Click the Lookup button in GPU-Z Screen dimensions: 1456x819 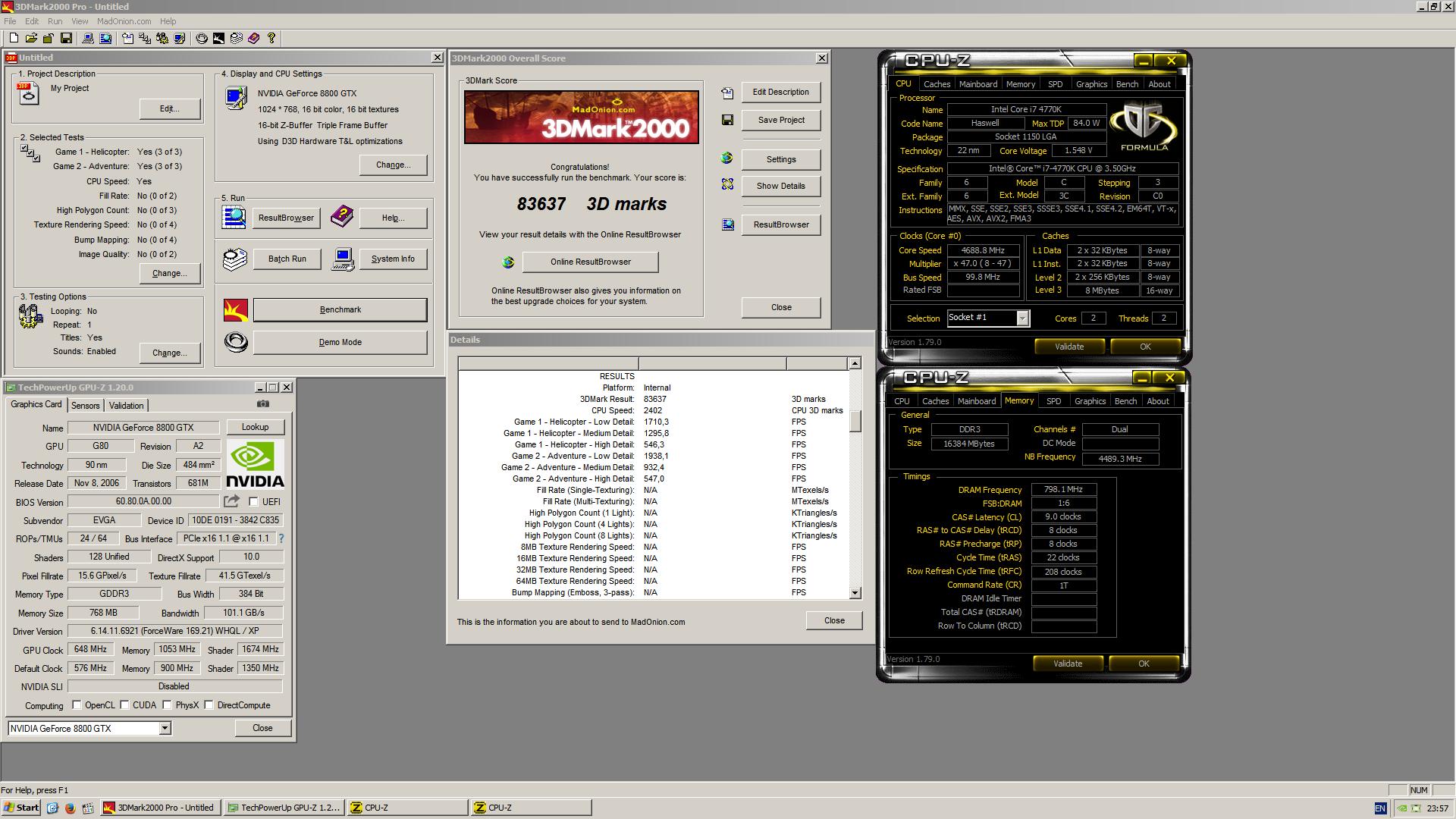tap(255, 427)
